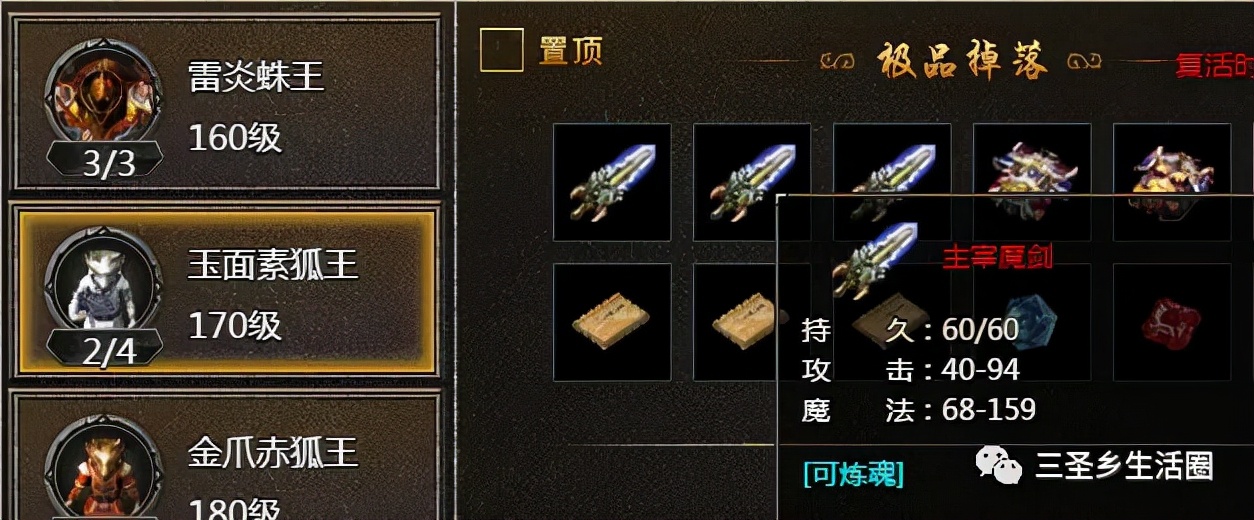The image size is (1254, 520).
Task: Click the 2/4 kill counter badge
Action: [108, 353]
